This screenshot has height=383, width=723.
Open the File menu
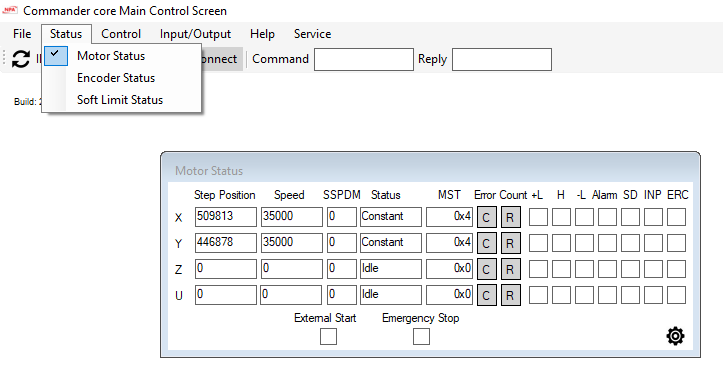(x=22, y=34)
